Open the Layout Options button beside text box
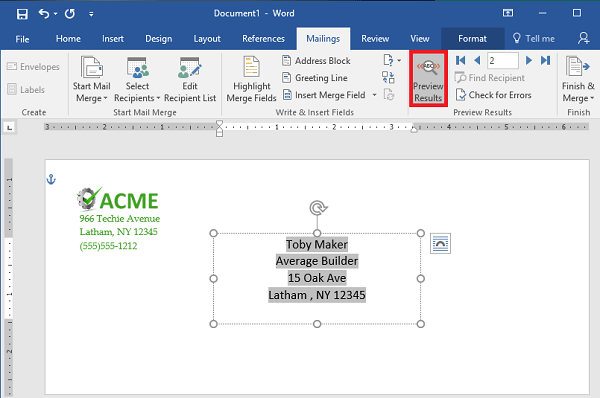This screenshot has width=600, height=398. (x=440, y=243)
